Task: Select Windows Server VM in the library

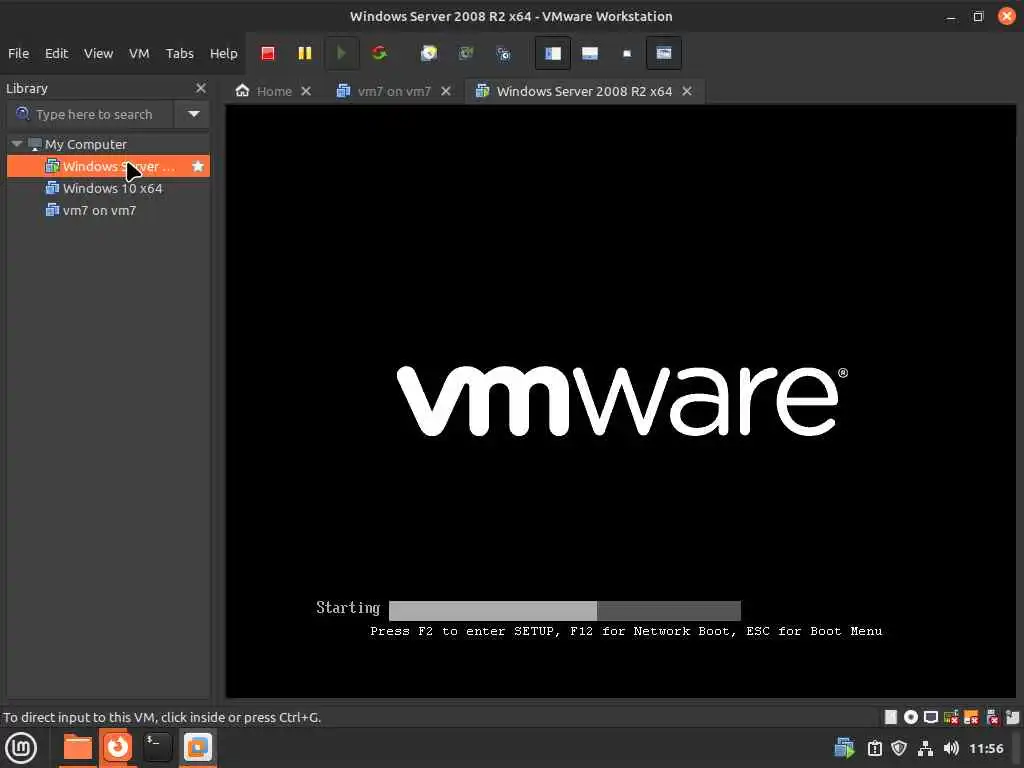Action: 108,167
